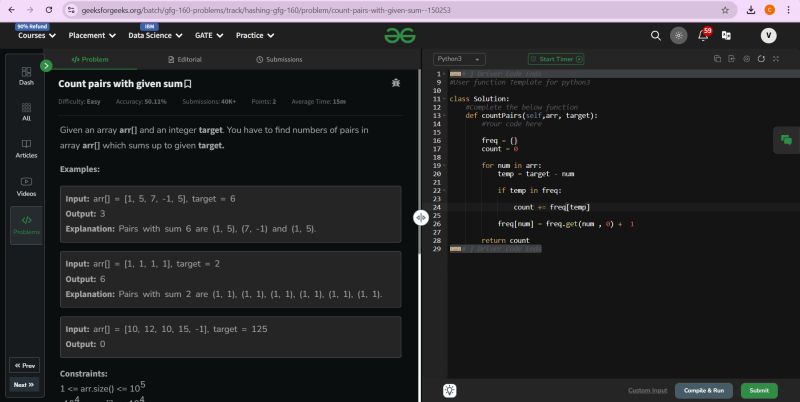Image resolution: width=800 pixels, height=402 pixels.
Task: Click the 'count += freq[temp]' code line
Action: coord(552,207)
